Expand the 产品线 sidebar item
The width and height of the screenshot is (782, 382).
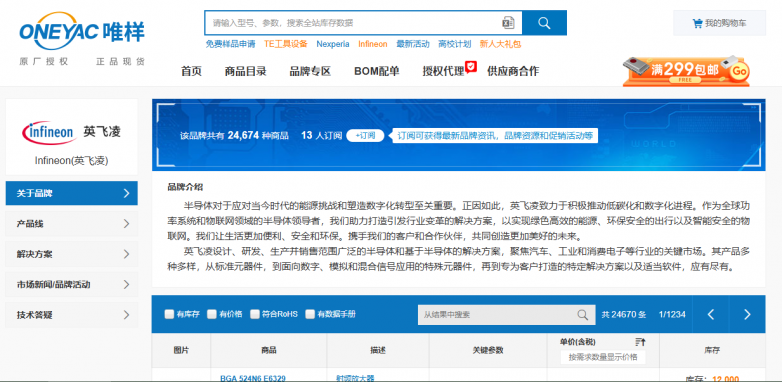coord(72,224)
